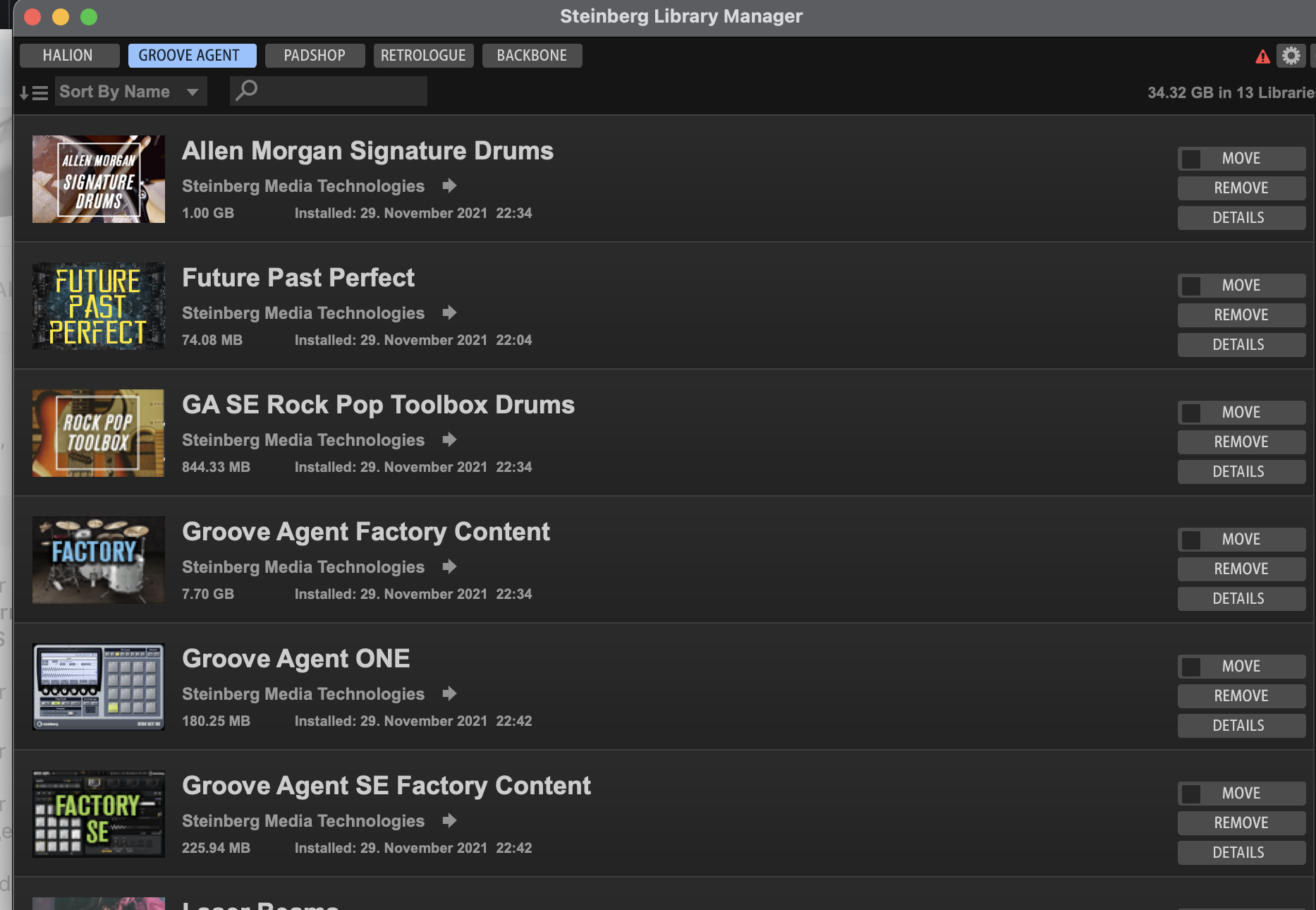
Task: Remove Allen Morgan Signature Drums library
Action: pyautogui.click(x=1241, y=188)
